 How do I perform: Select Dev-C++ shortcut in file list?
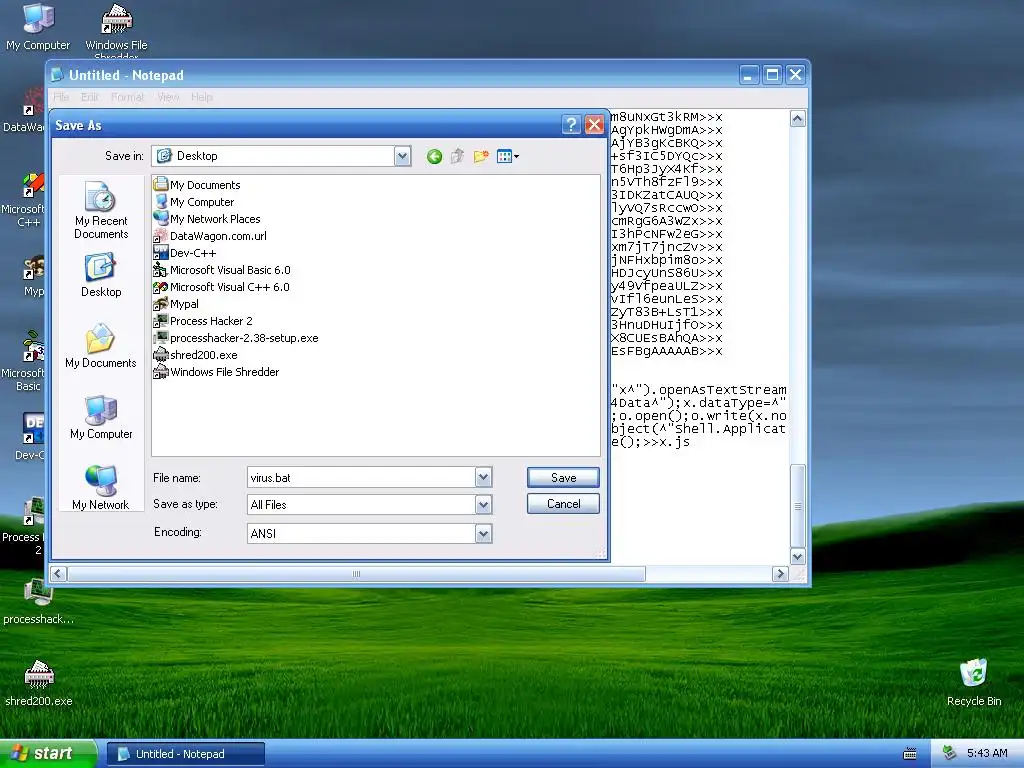pyautogui.click(x=184, y=253)
